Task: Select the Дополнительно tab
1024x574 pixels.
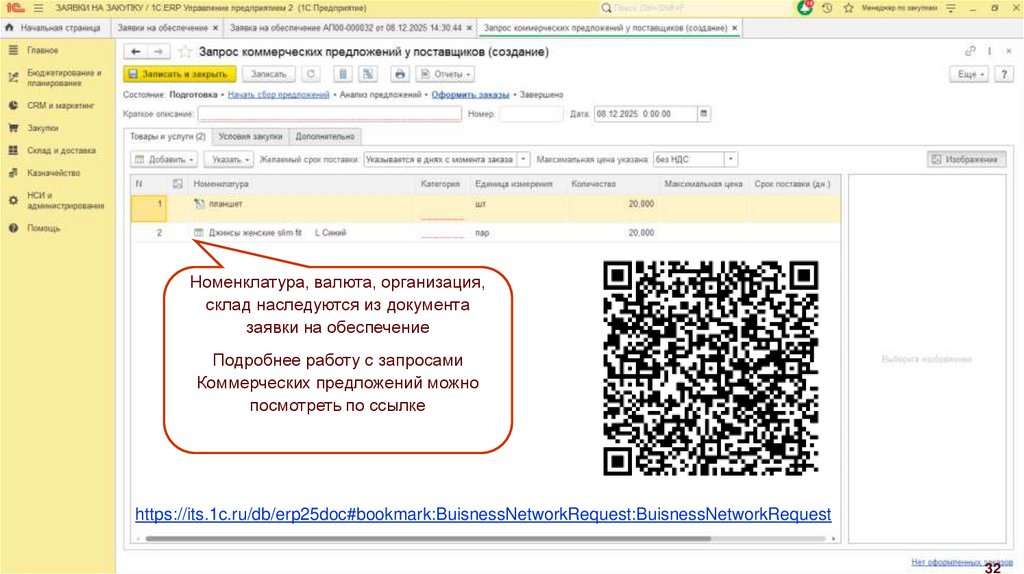Action: tap(325, 136)
